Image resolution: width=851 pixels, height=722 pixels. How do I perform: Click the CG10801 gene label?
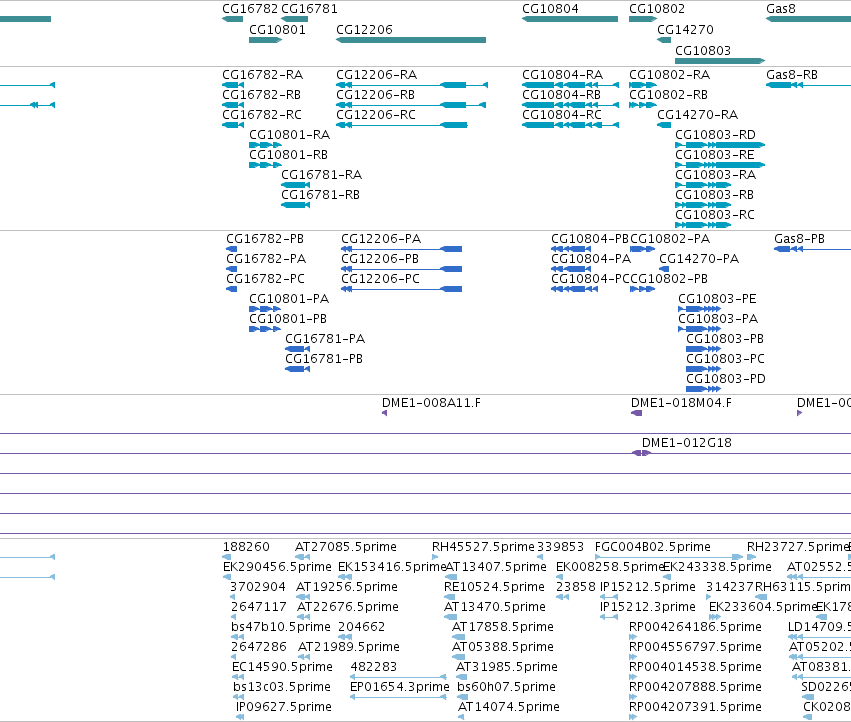(277, 29)
